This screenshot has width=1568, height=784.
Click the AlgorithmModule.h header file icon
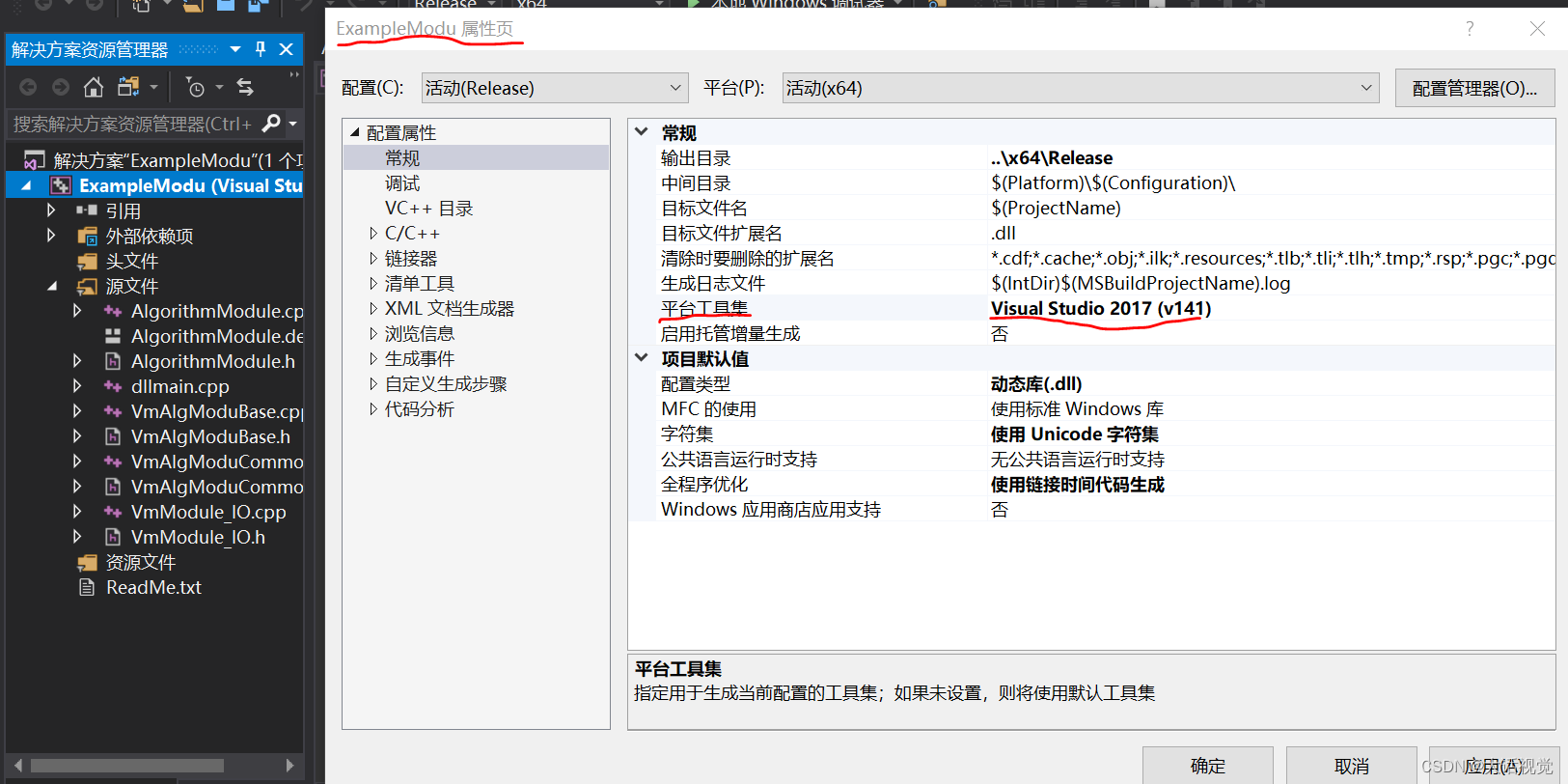[113, 361]
